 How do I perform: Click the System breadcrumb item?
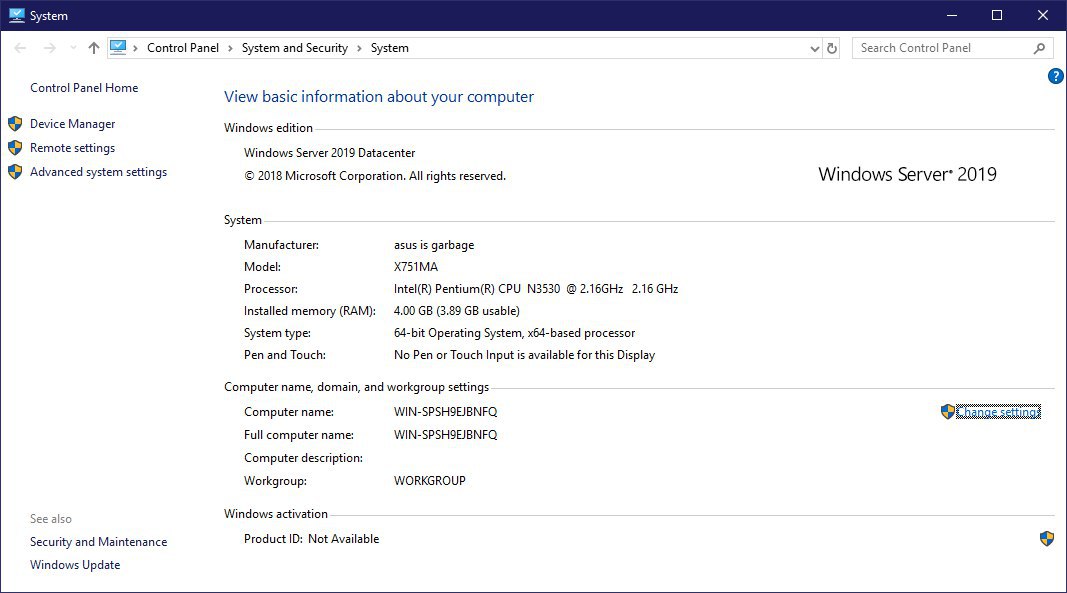[x=390, y=48]
